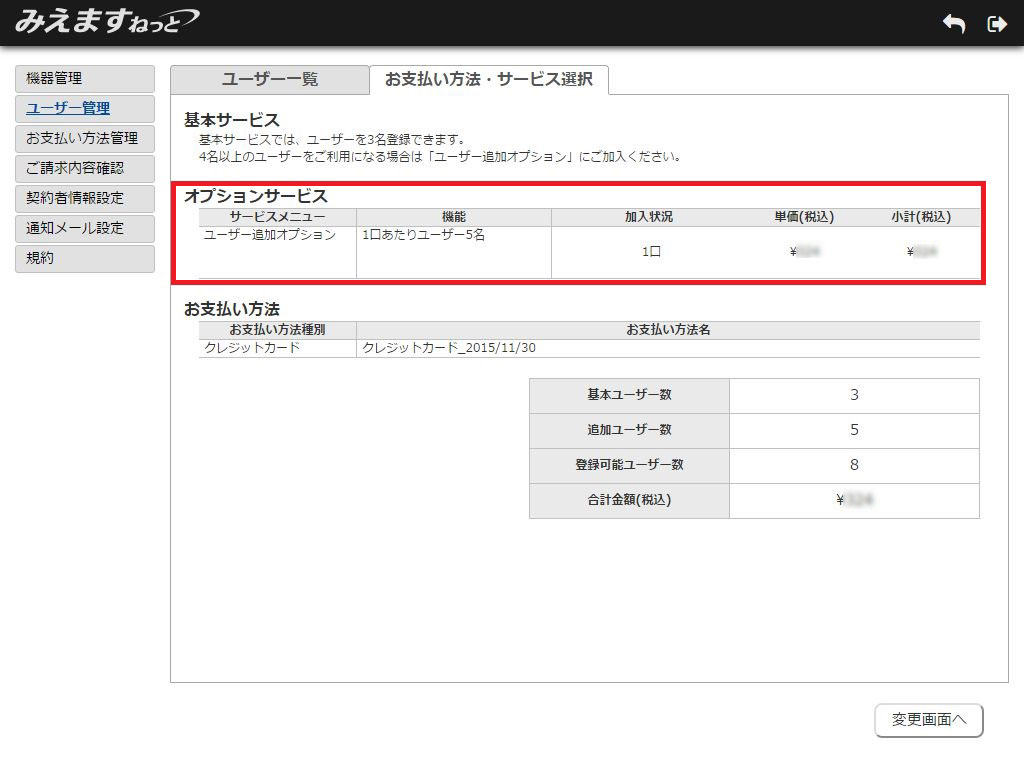Open お支払い方法管理 from the side menu
The height and width of the screenshot is (768, 1024).
coord(85,139)
